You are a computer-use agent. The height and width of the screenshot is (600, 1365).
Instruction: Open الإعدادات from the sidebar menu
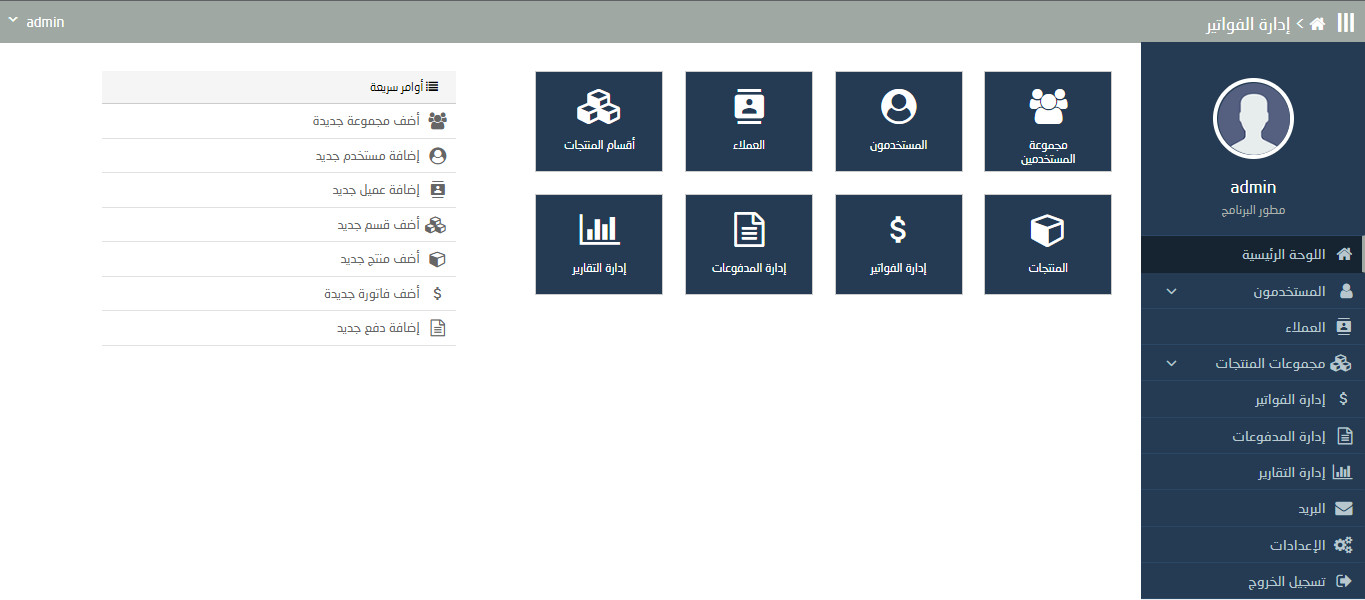pyautogui.click(x=1252, y=545)
